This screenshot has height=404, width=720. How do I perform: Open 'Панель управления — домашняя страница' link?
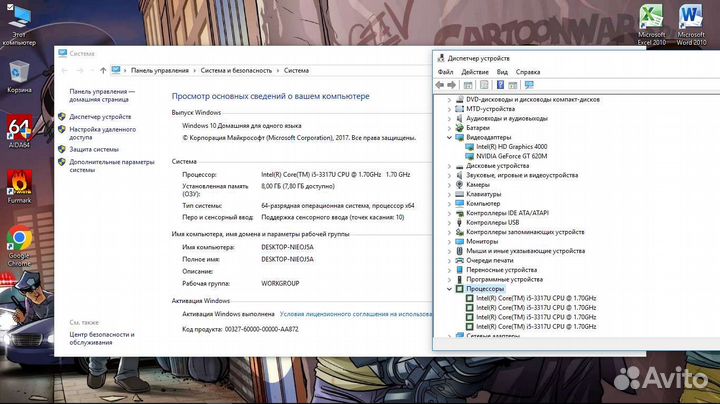[102, 95]
